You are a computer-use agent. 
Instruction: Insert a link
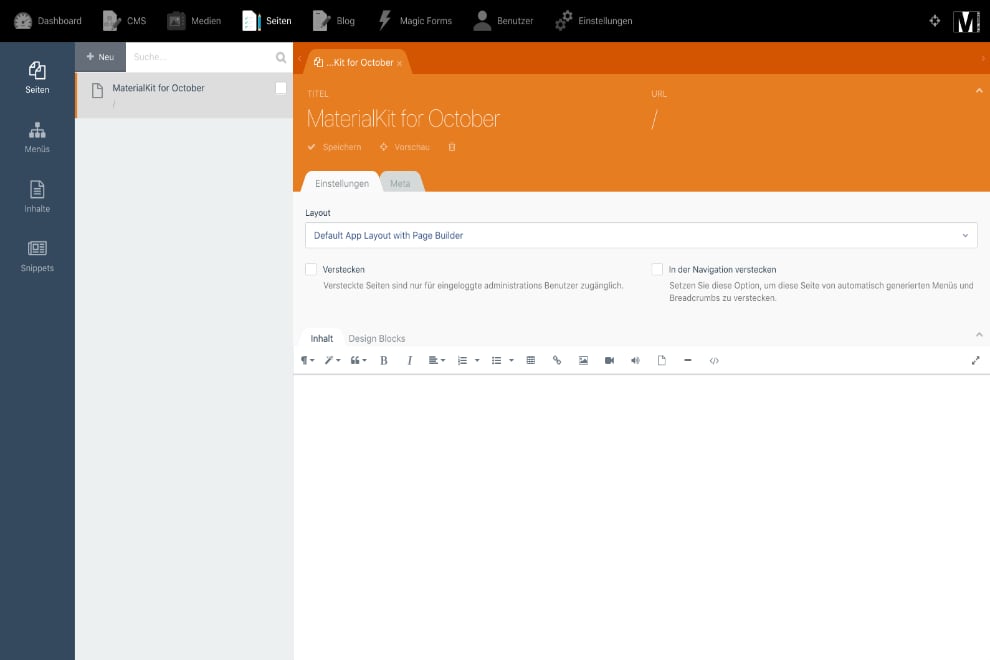(557, 361)
